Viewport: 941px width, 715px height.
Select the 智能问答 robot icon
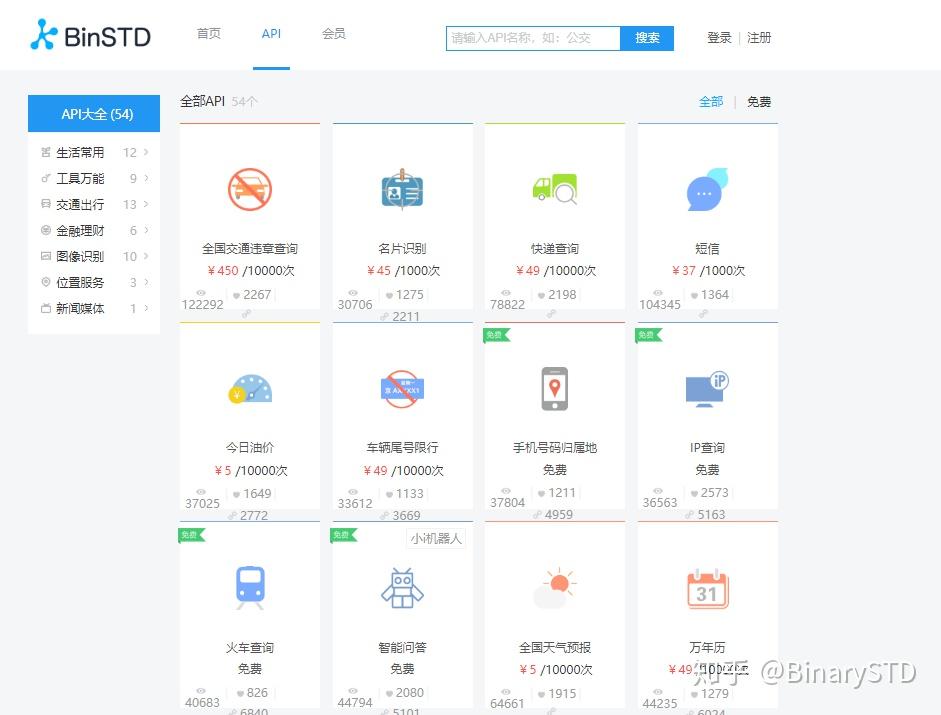click(402, 588)
